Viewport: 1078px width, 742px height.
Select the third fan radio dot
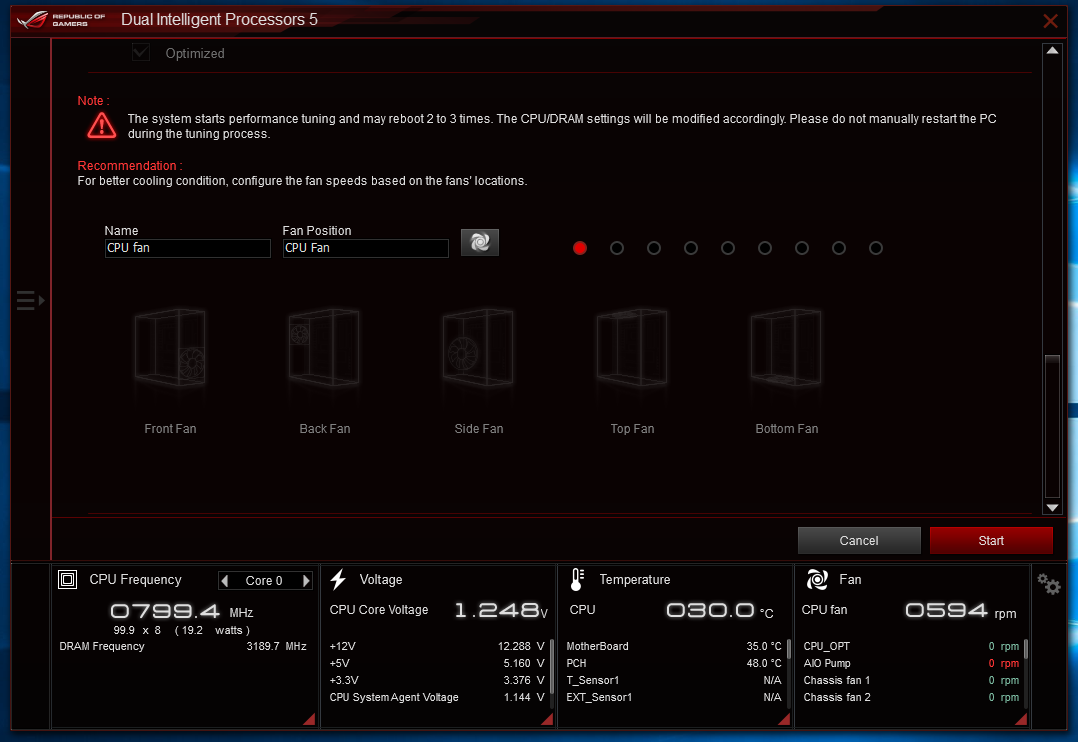(x=654, y=248)
